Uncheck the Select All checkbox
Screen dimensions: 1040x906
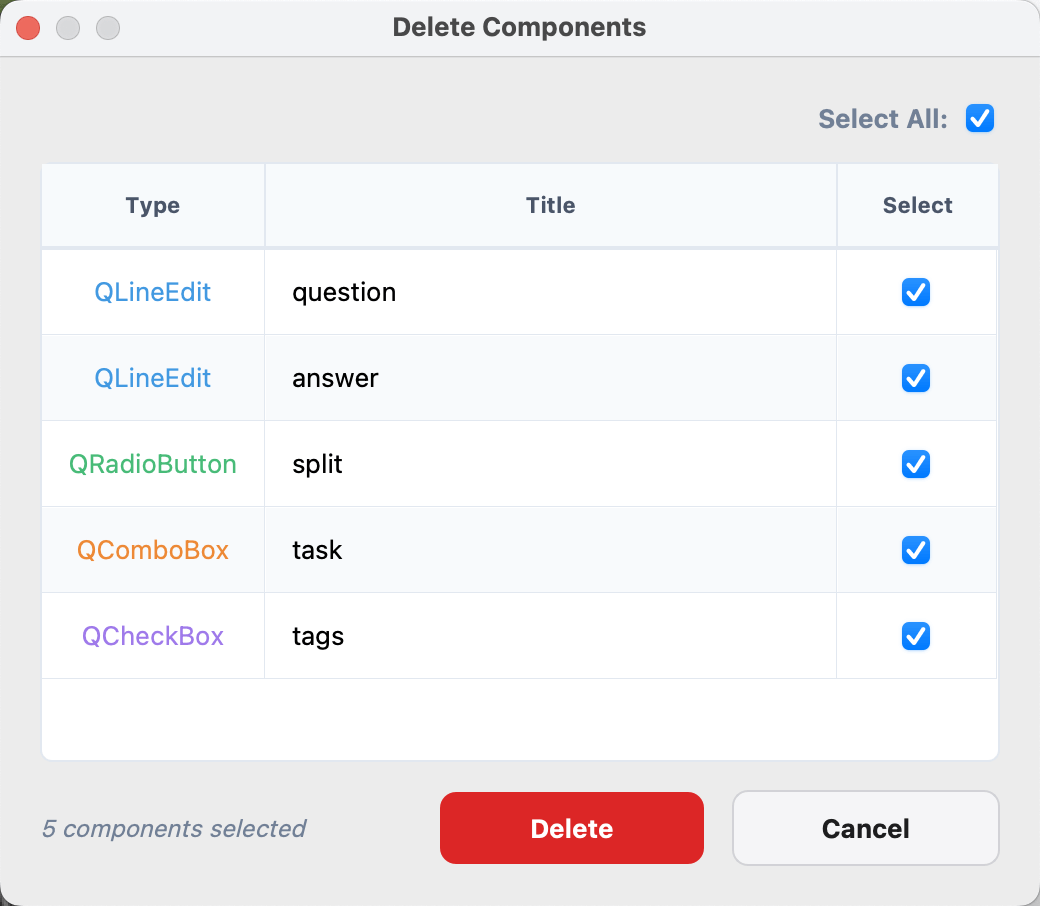point(980,119)
